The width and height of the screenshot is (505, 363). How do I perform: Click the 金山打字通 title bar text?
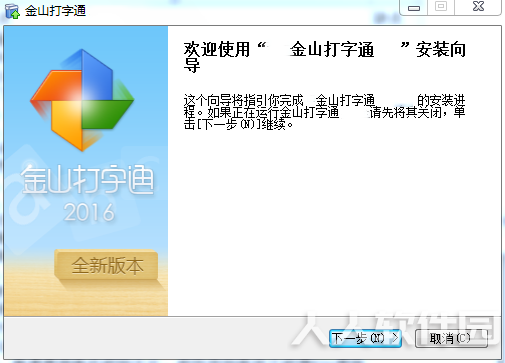(55, 11)
